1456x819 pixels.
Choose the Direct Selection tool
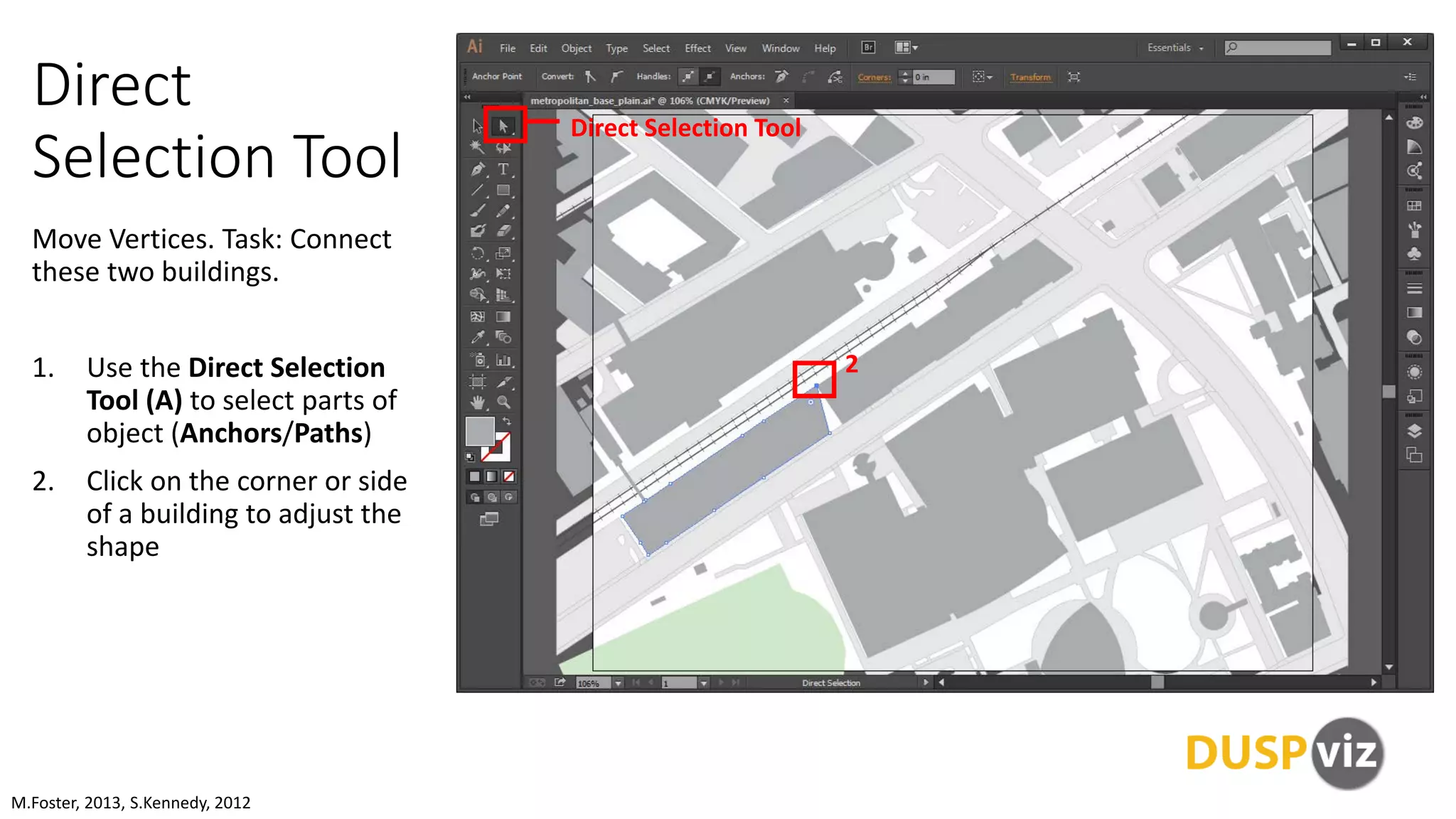[503, 127]
